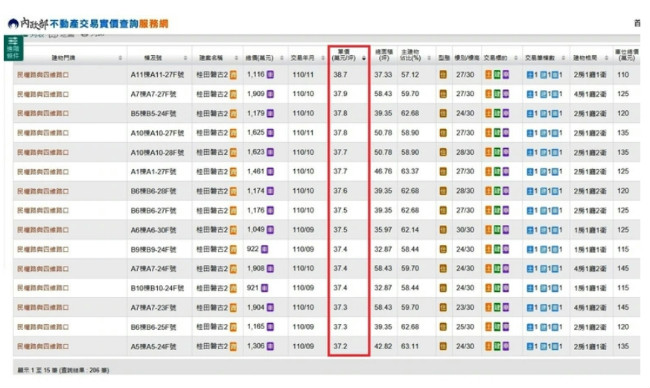The height and width of the screenshot is (388, 650).
Task: Select the unit price cell 38.7
Action: [x=340, y=75]
